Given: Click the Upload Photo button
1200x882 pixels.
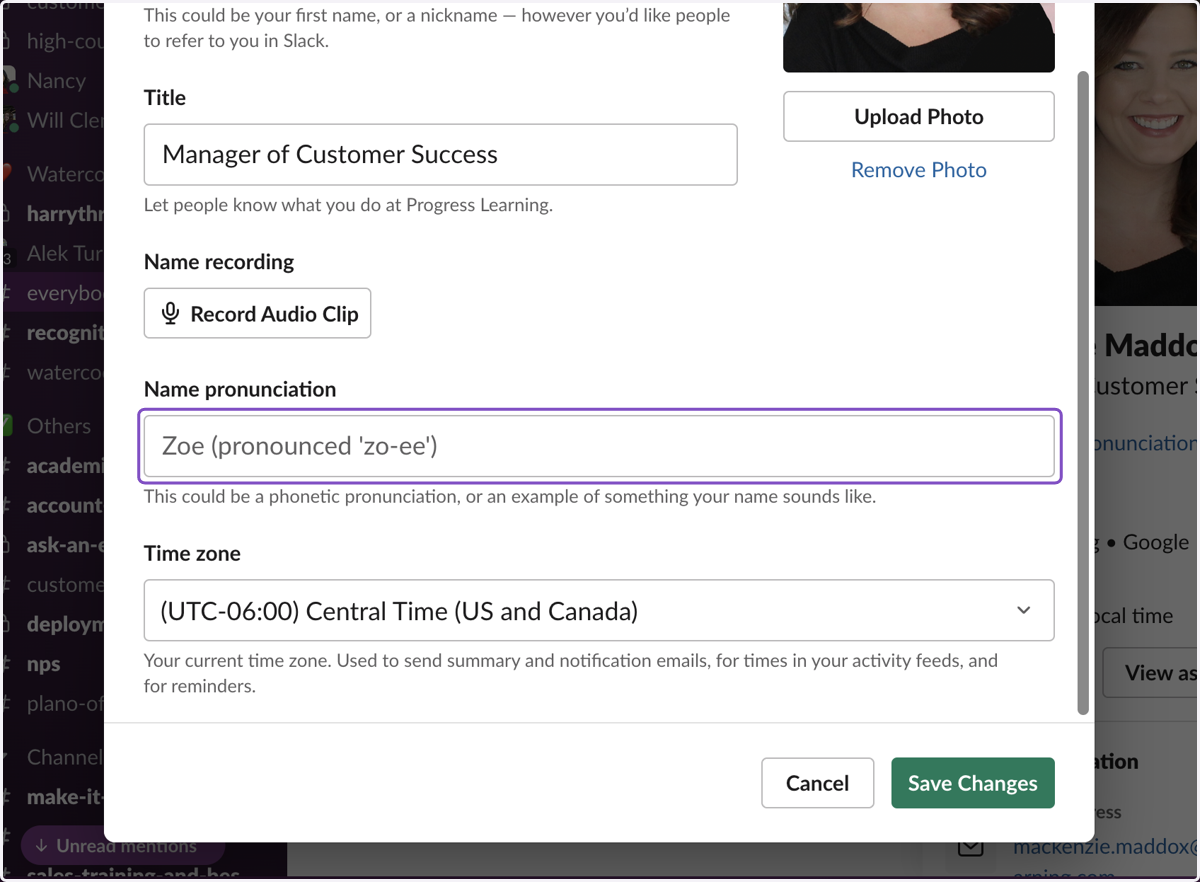Looking at the screenshot, I should coord(919,117).
